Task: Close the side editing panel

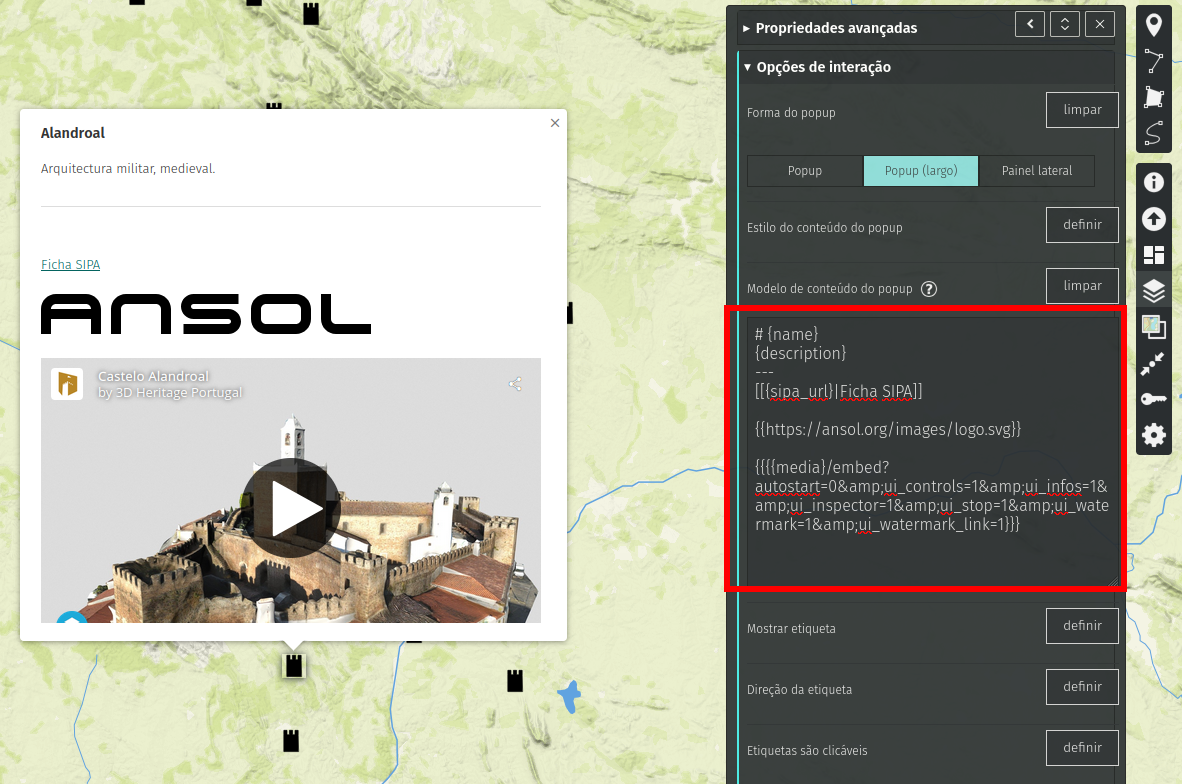Action: coord(1100,24)
